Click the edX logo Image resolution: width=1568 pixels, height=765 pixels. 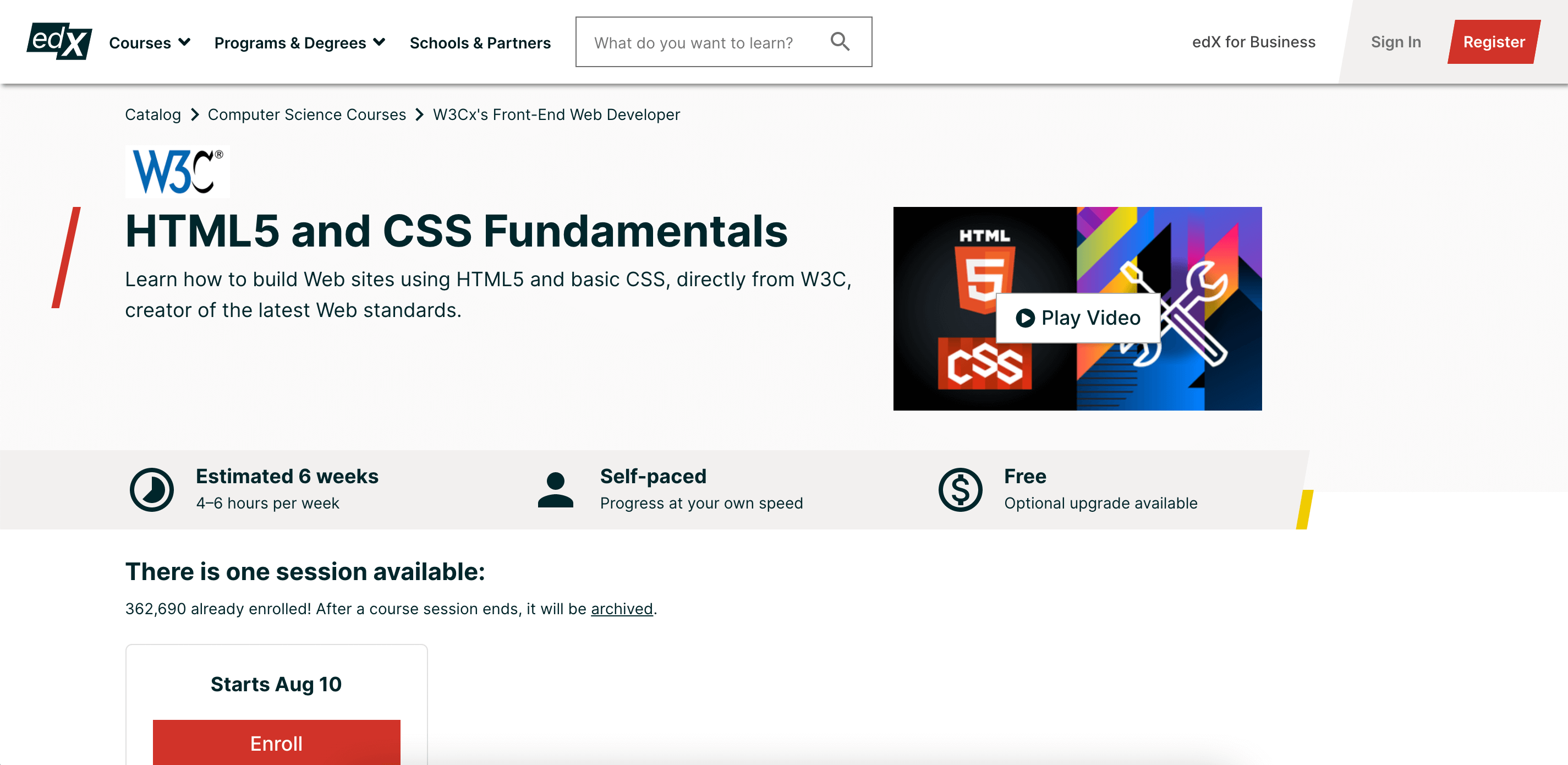[59, 41]
